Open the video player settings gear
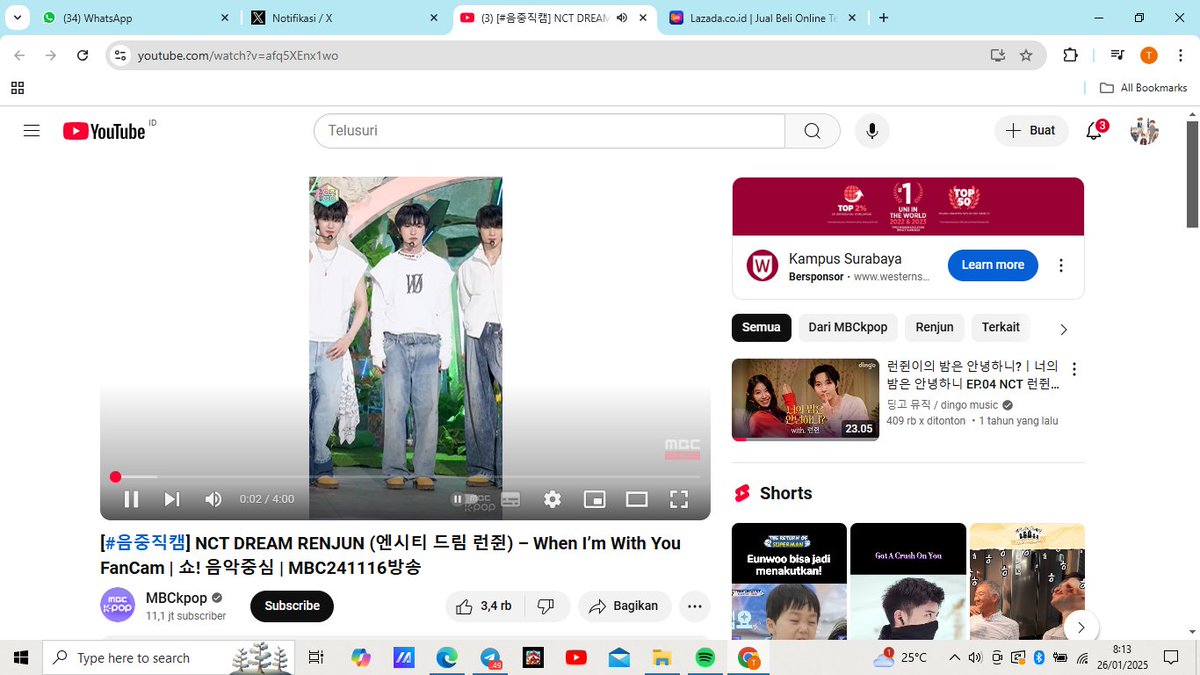 (552, 499)
